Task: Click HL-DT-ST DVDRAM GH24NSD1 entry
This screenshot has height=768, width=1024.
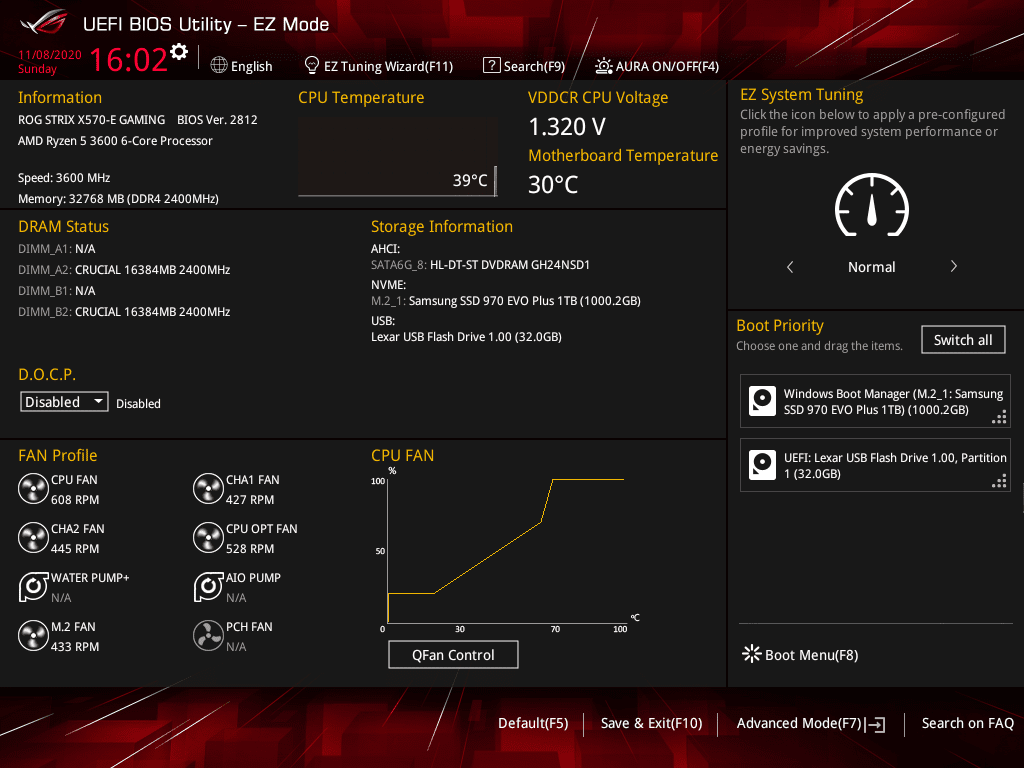Action: click(480, 264)
